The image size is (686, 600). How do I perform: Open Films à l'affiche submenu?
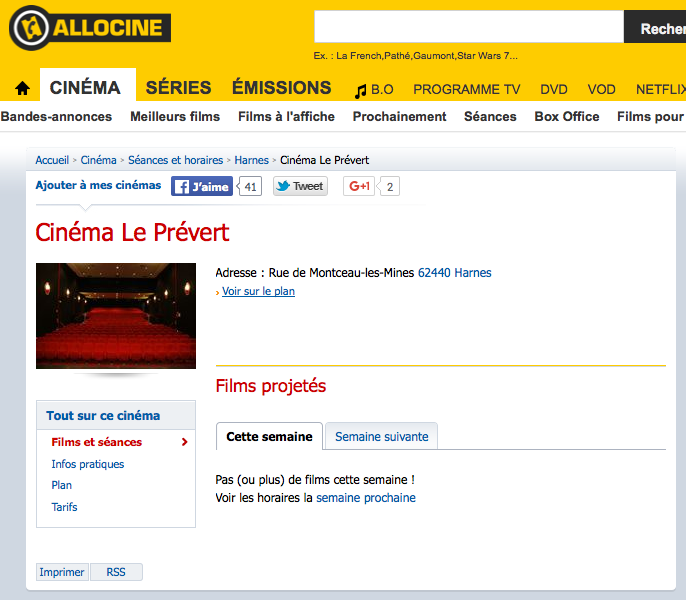[x=286, y=116]
